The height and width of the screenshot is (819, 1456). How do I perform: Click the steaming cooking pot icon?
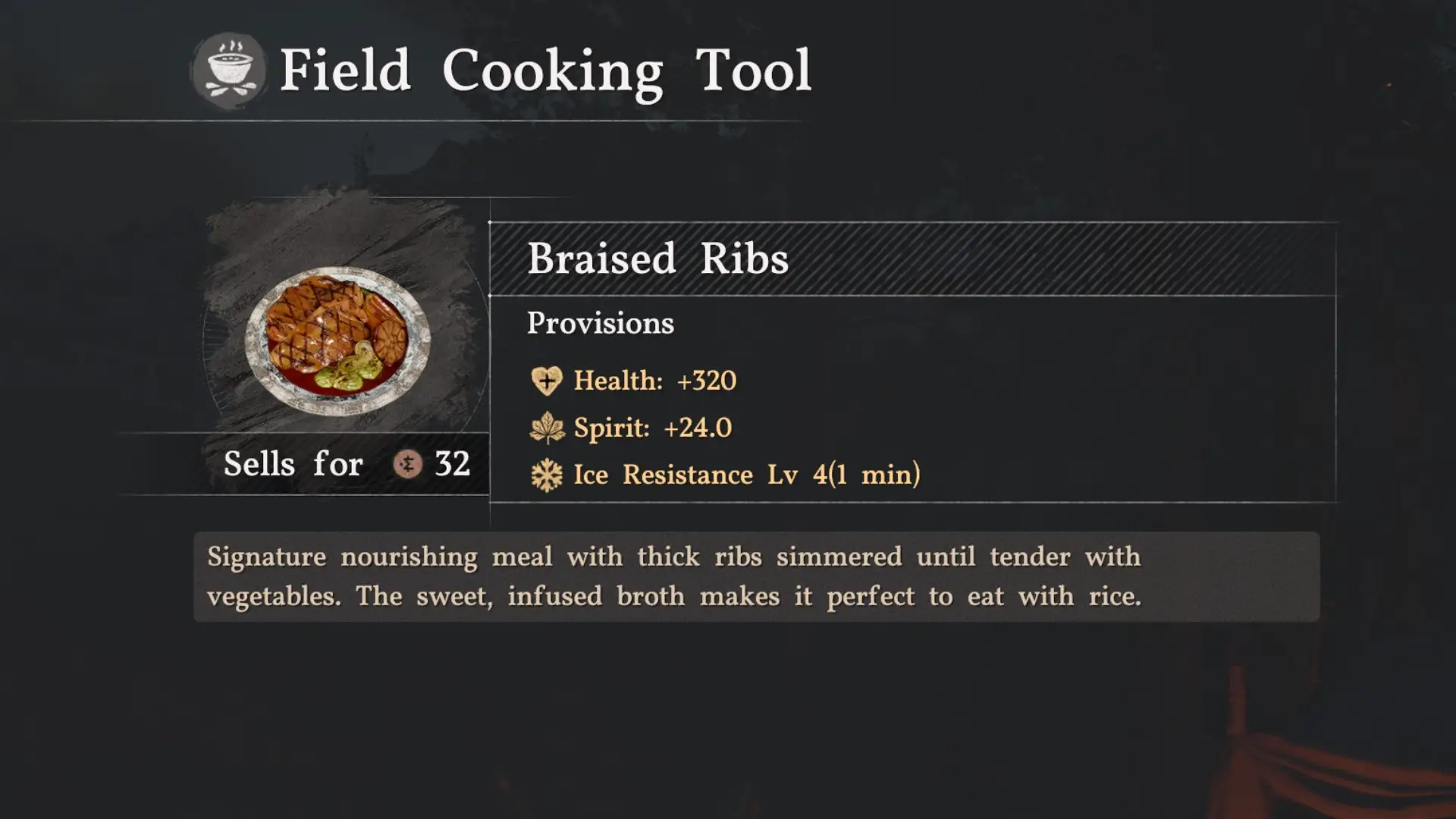point(229,71)
